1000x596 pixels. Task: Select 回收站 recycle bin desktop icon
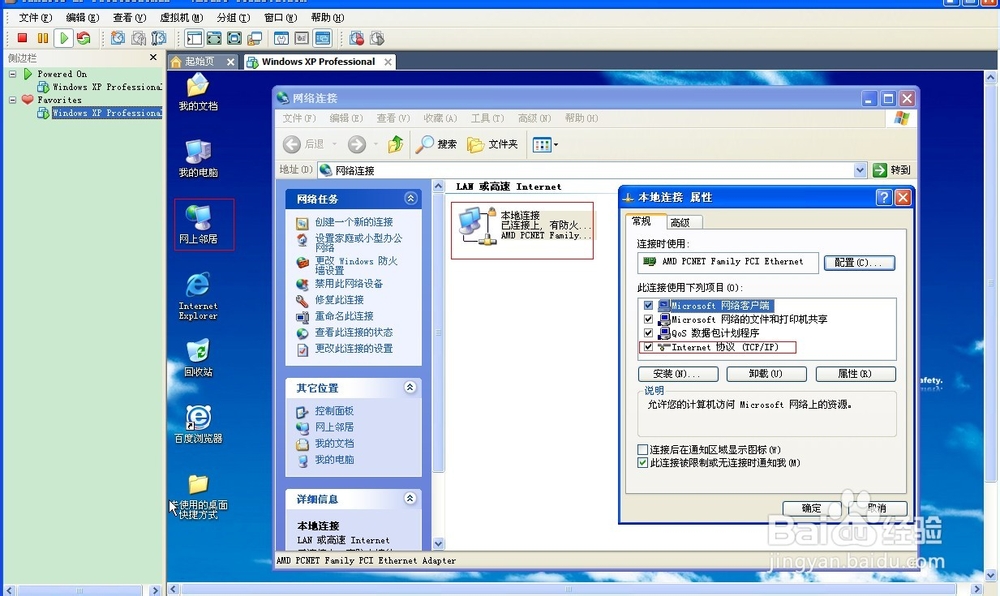click(x=198, y=358)
